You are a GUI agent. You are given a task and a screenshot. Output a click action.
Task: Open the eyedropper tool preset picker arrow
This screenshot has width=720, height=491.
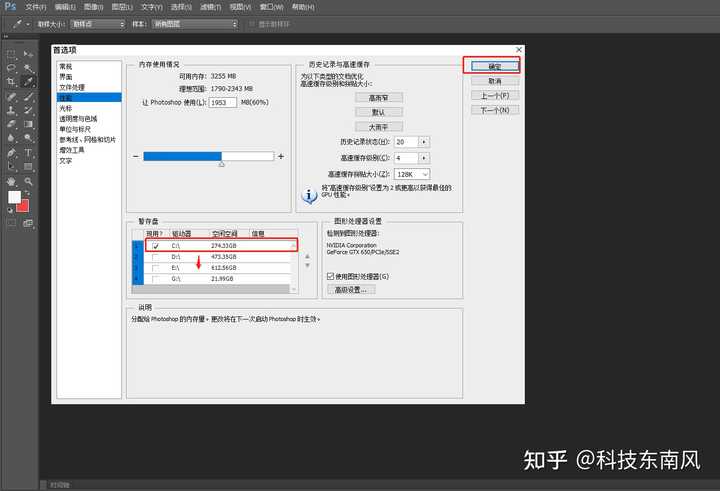pos(28,24)
